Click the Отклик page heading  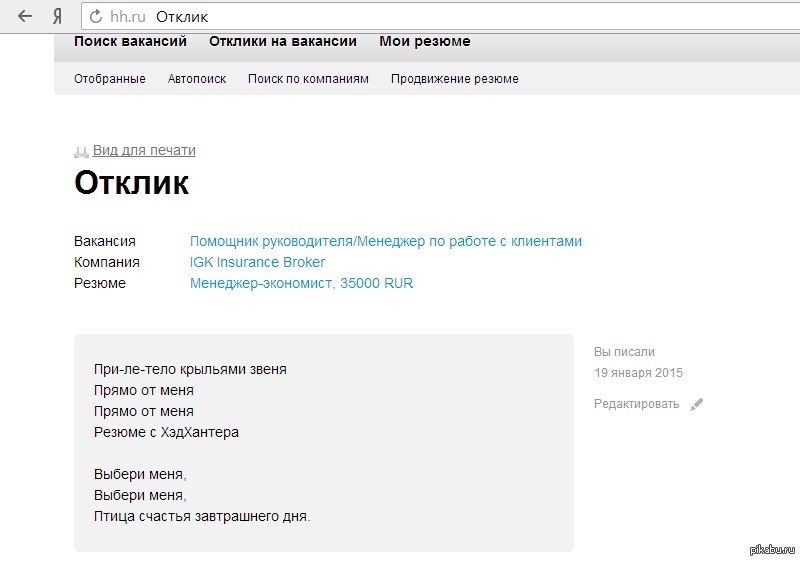click(132, 182)
